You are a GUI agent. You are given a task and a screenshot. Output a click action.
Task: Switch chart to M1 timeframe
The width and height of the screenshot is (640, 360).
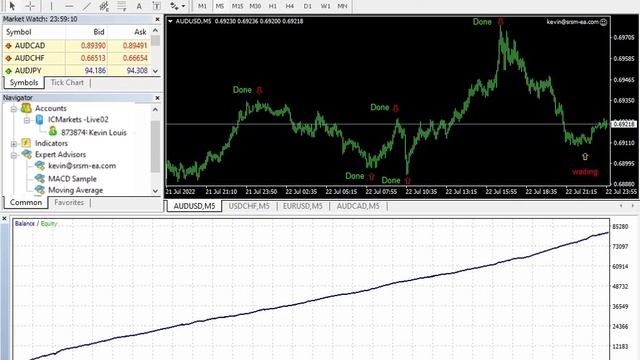click(x=202, y=6)
